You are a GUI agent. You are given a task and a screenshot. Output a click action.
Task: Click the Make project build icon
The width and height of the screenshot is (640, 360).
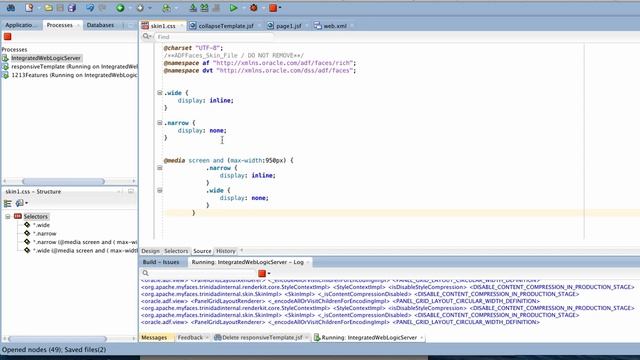193,7
